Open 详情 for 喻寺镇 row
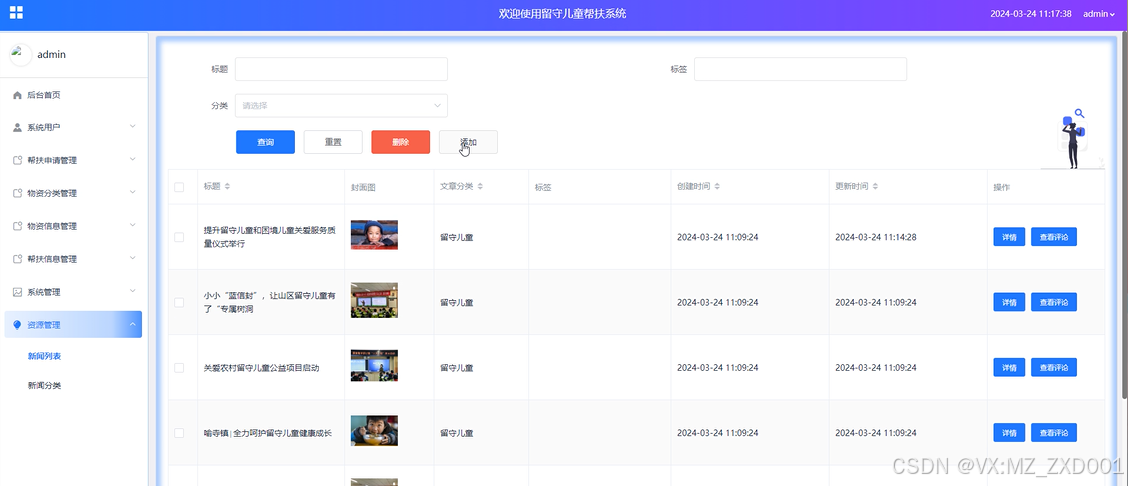This screenshot has width=1128, height=486. tap(1009, 433)
